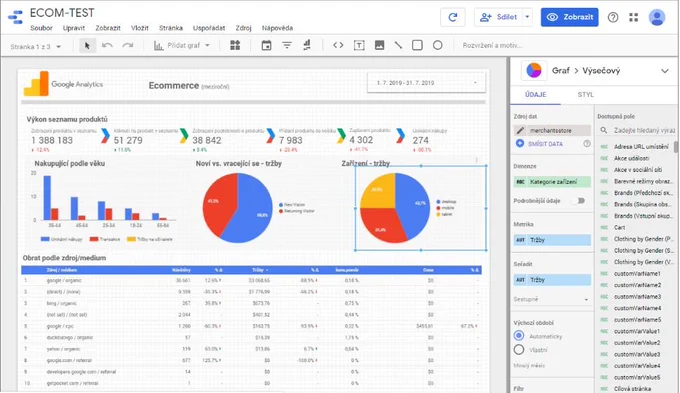Open the Upravit menu

point(74,28)
